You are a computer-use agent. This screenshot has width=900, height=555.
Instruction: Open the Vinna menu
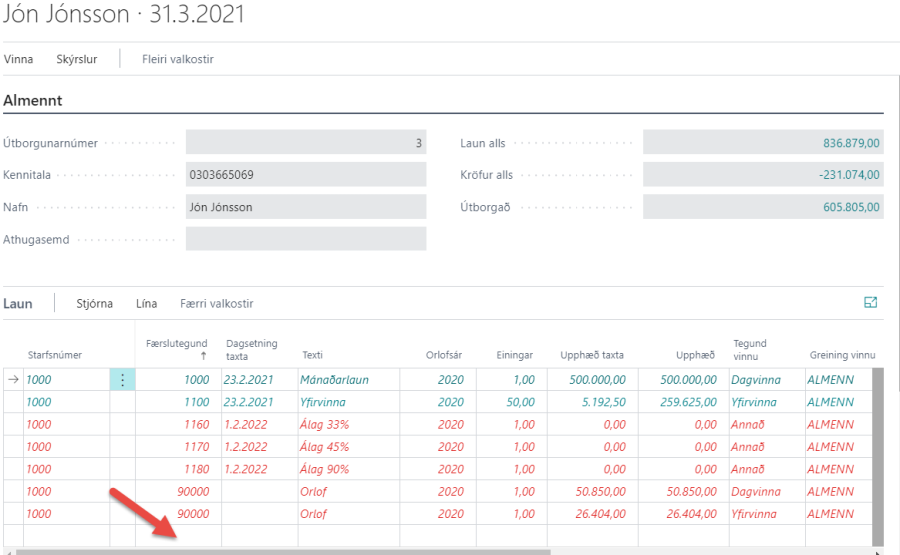tap(19, 59)
